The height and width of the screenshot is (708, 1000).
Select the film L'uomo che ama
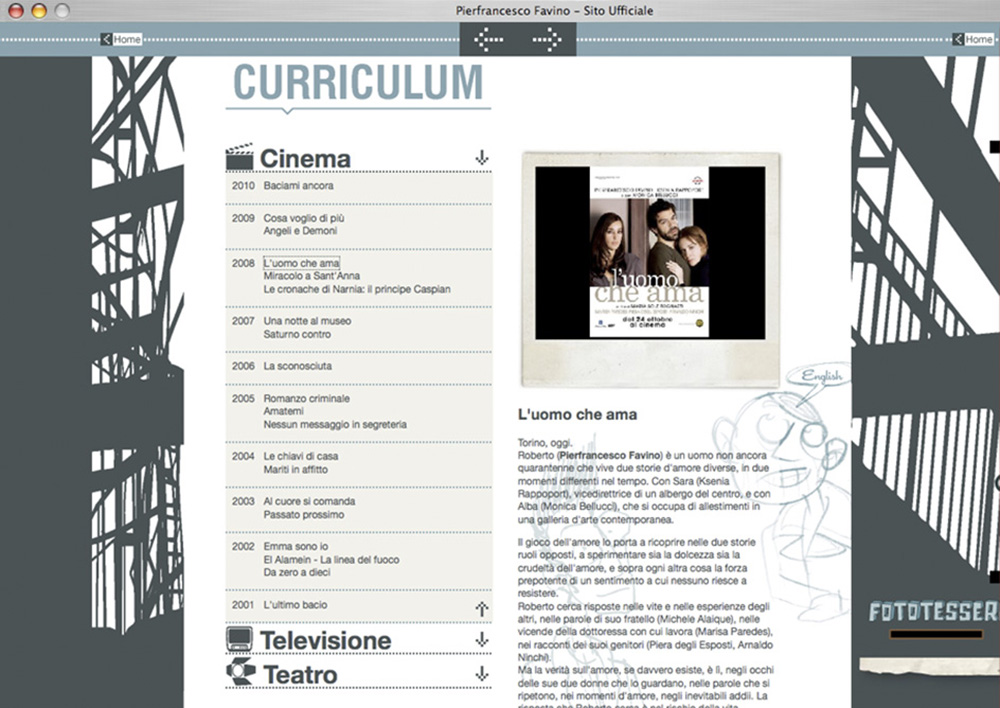[302, 263]
